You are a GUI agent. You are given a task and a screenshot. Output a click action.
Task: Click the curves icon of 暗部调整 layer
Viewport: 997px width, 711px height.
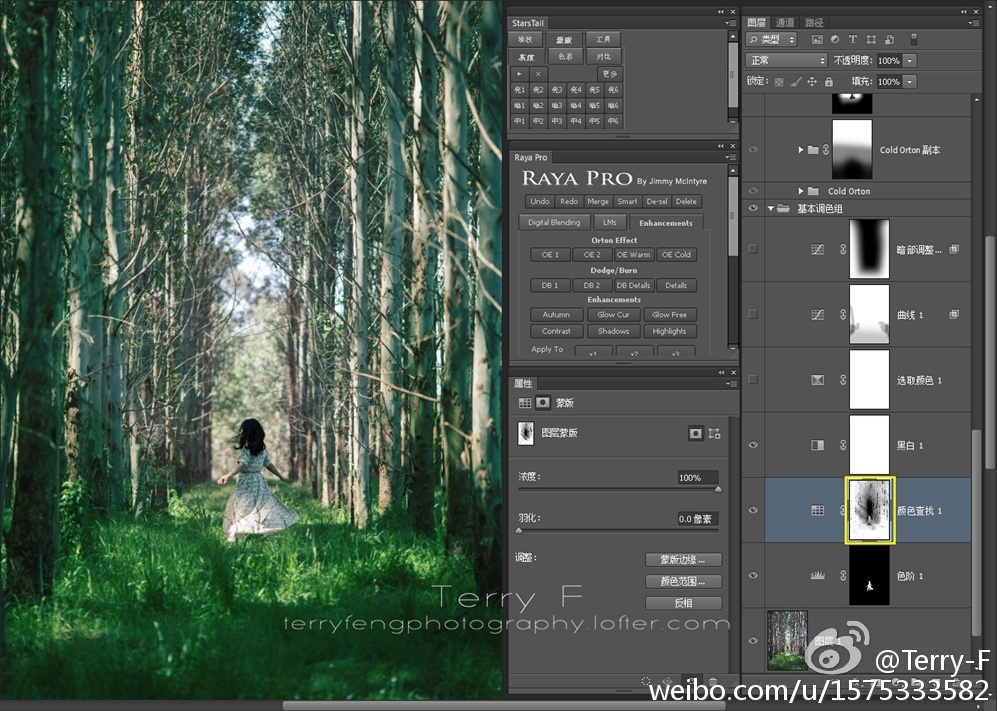818,250
